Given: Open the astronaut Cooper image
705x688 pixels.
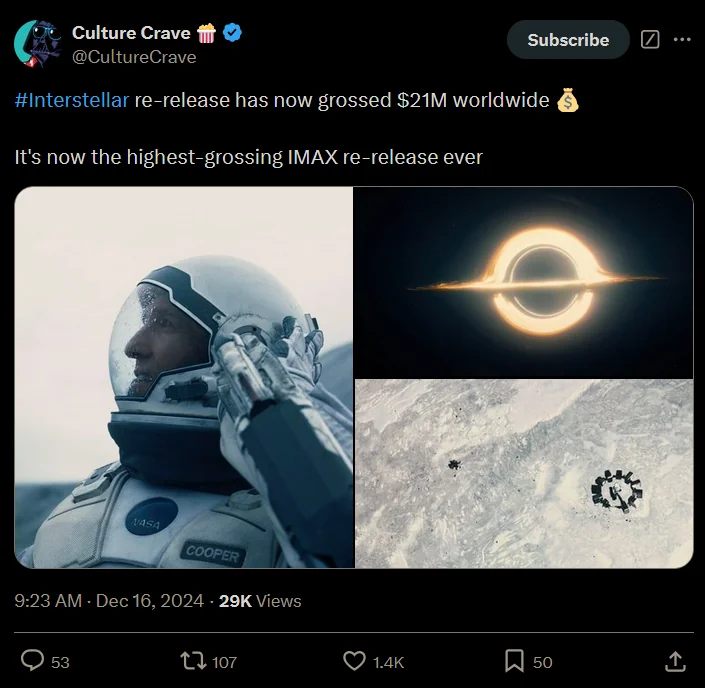Looking at the screenshot, I should point(184,377).
